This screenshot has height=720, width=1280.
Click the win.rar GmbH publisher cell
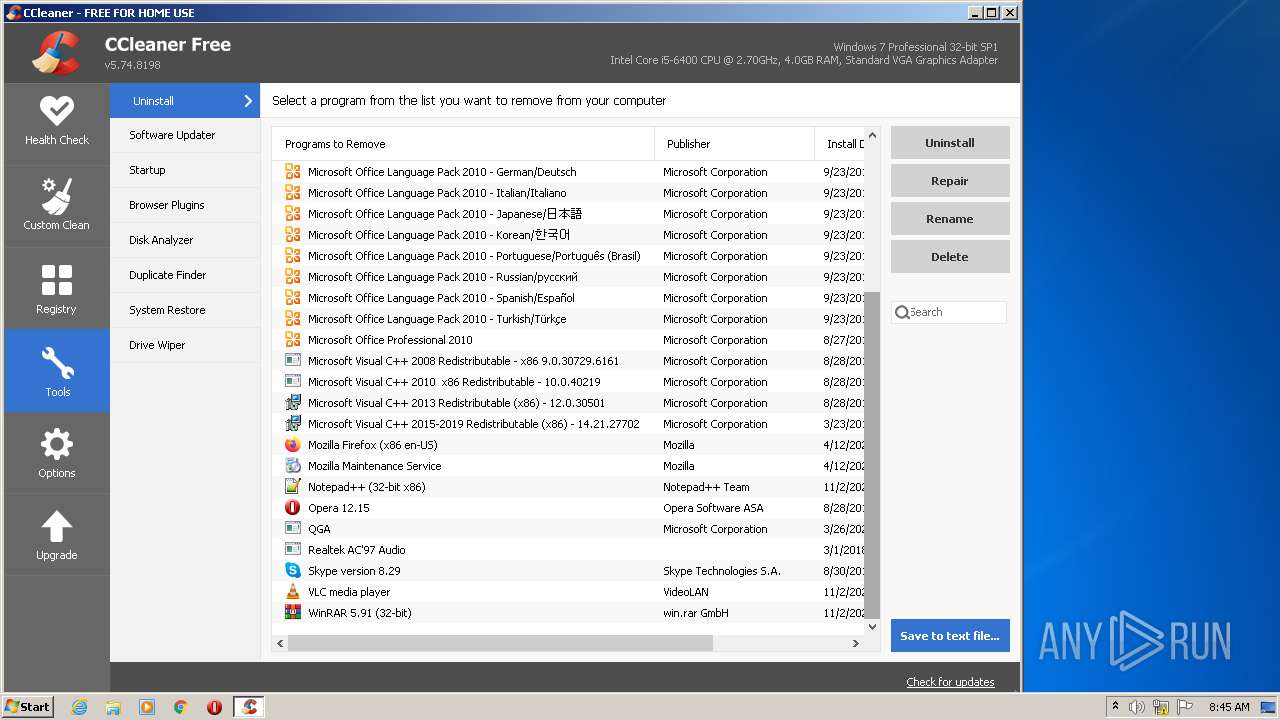click(x=696, y=613)
